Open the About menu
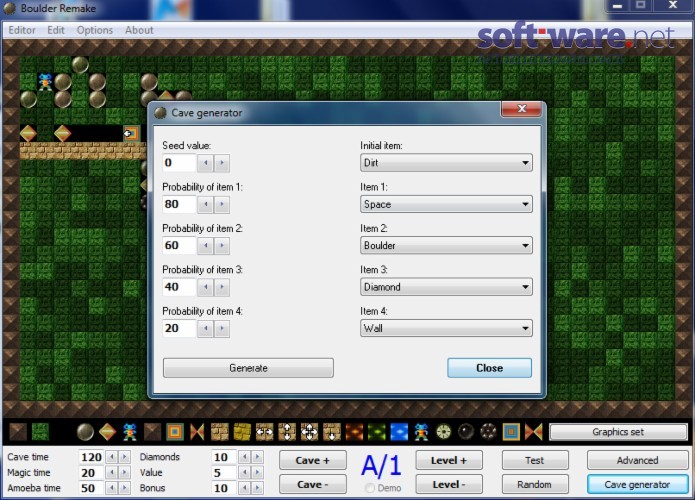Viewport: 695px width, 500px height. coord(139,30)
